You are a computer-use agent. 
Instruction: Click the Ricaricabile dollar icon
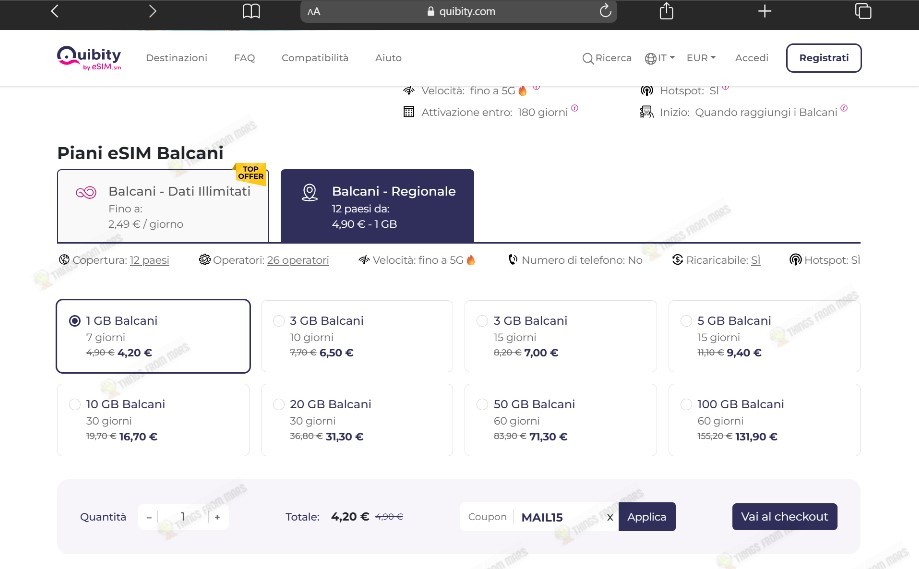coord(678,260)
